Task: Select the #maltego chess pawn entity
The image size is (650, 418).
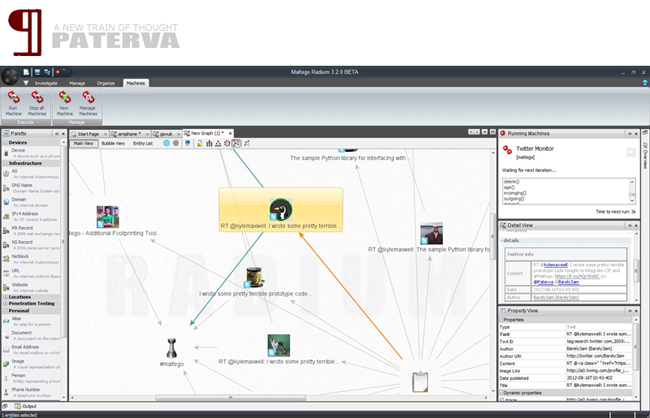Action: [172, 348]
